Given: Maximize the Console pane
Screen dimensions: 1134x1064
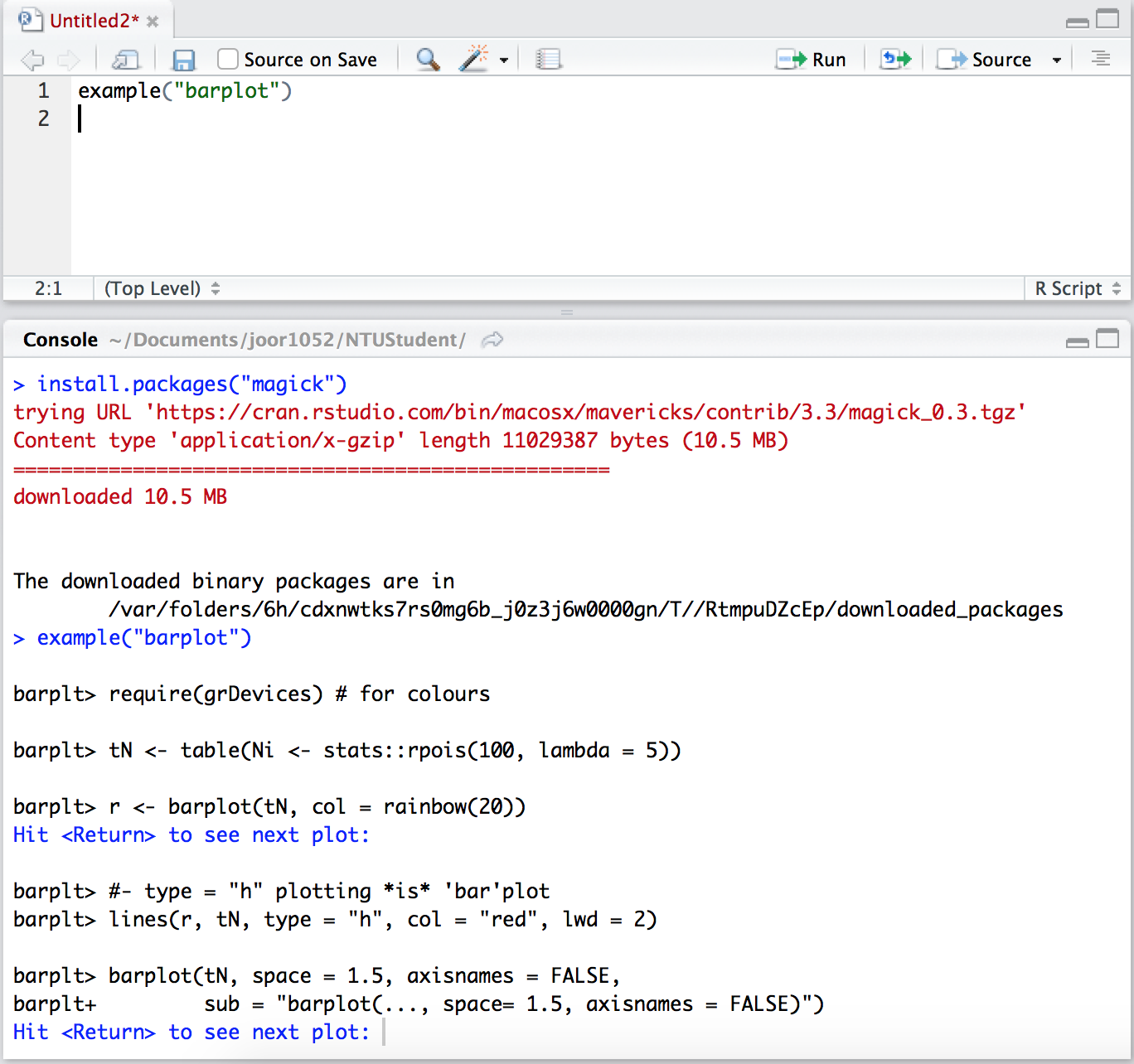Looking at the screenshot, I should 1107,338.
